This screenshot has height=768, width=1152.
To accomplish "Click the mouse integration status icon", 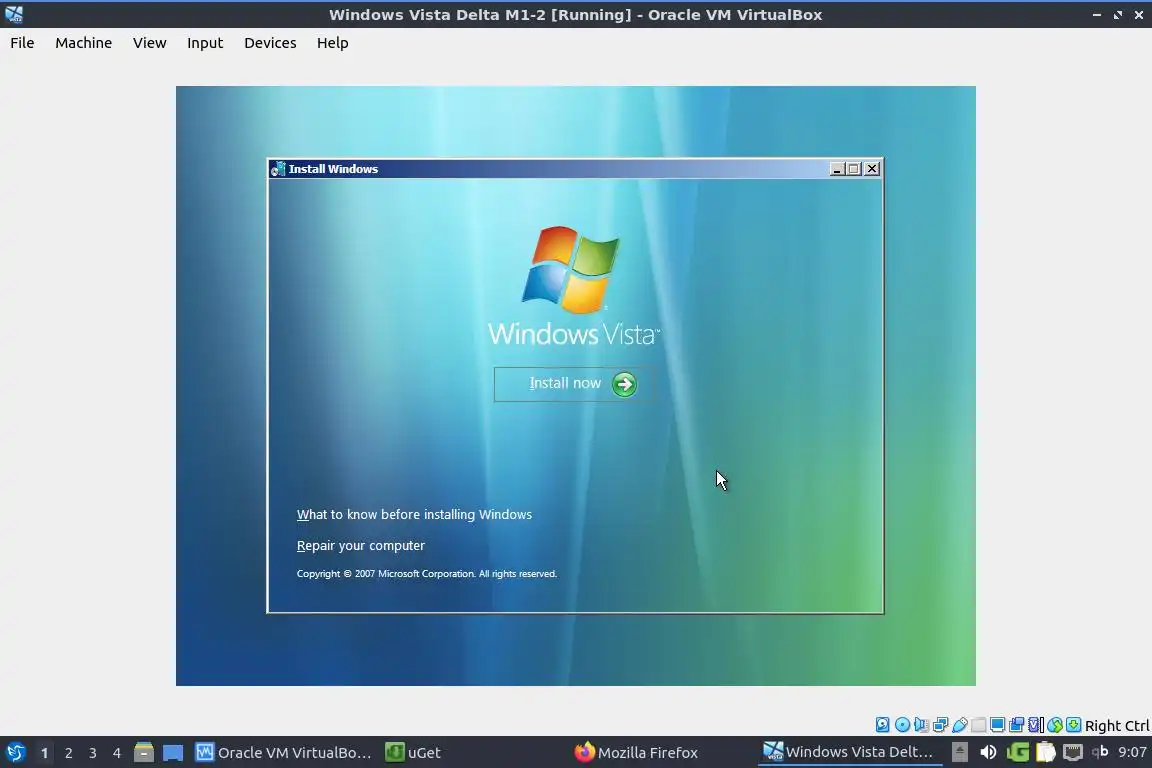I will click(1055, 725).
